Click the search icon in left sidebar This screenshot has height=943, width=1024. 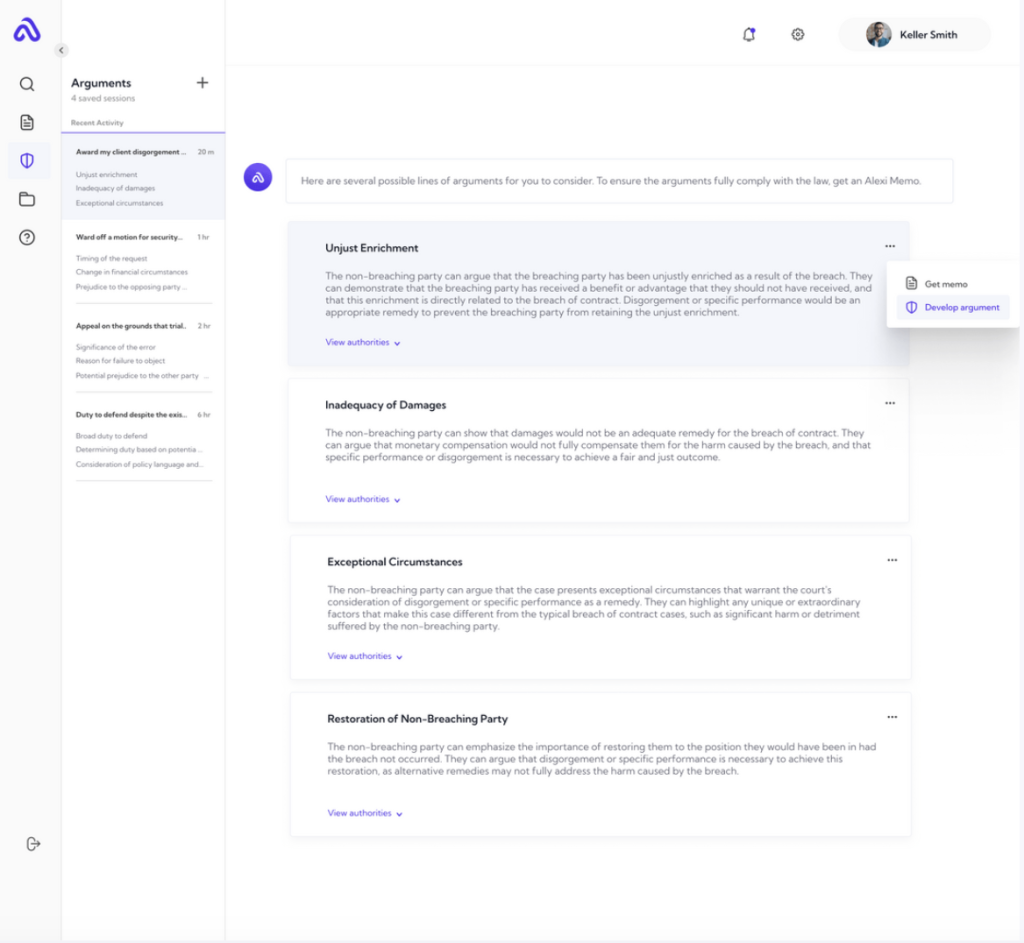pyautogui.click(x=27, y=84)
